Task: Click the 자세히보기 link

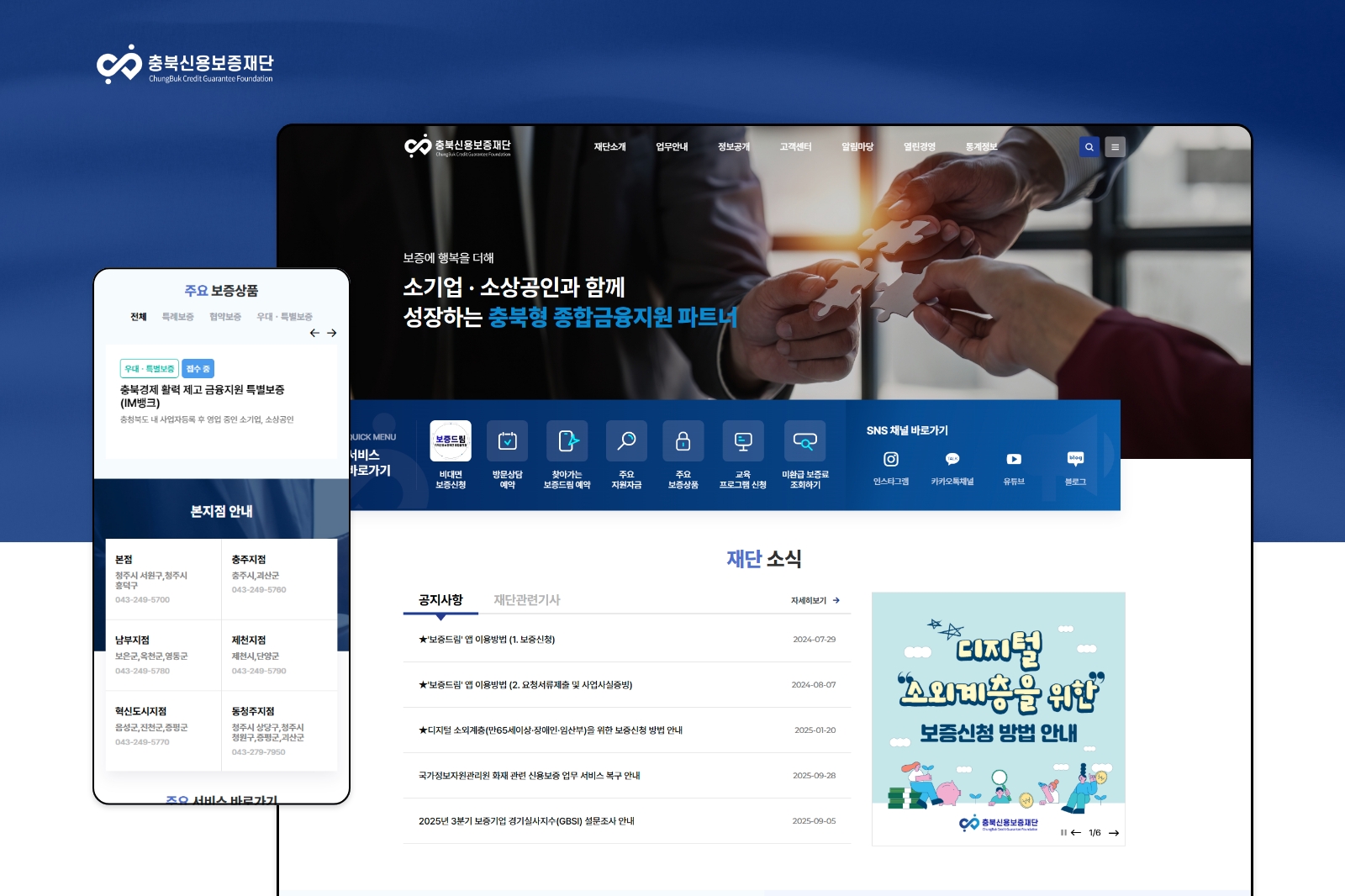Action: click(815, 600)
